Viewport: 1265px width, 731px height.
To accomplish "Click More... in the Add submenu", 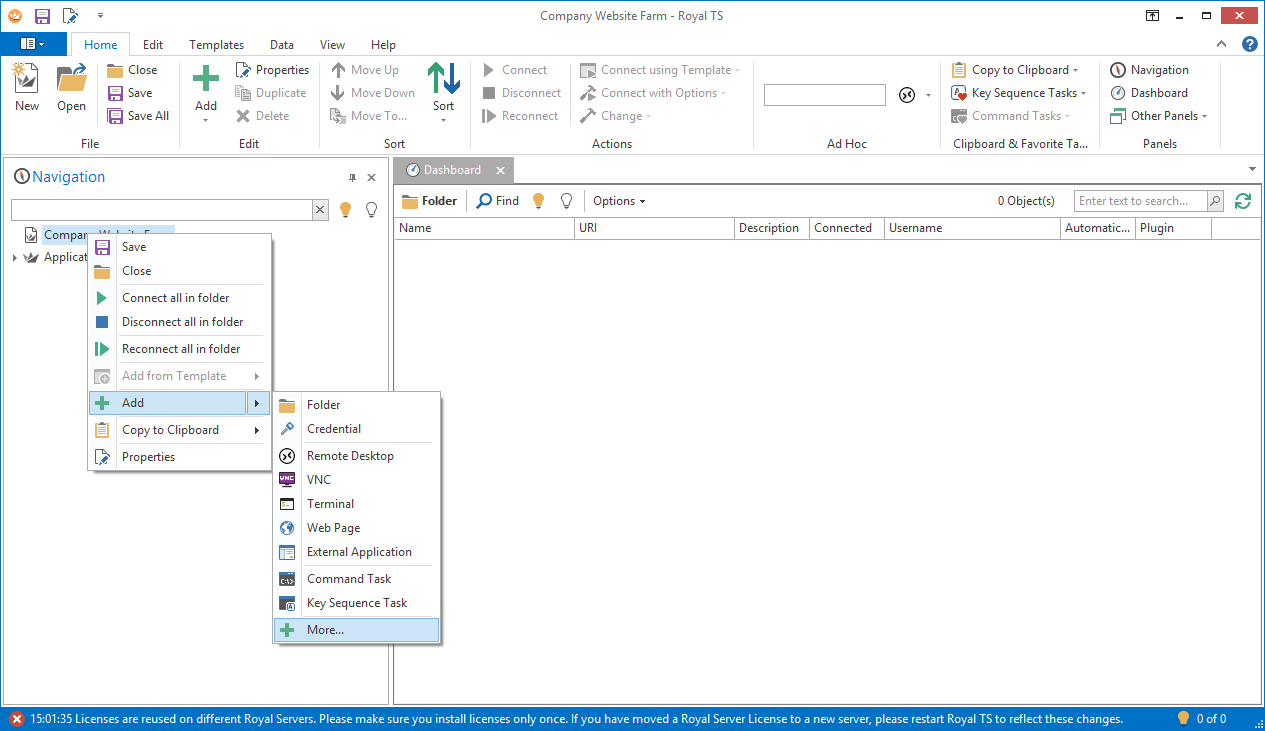I will coord(325,630).
